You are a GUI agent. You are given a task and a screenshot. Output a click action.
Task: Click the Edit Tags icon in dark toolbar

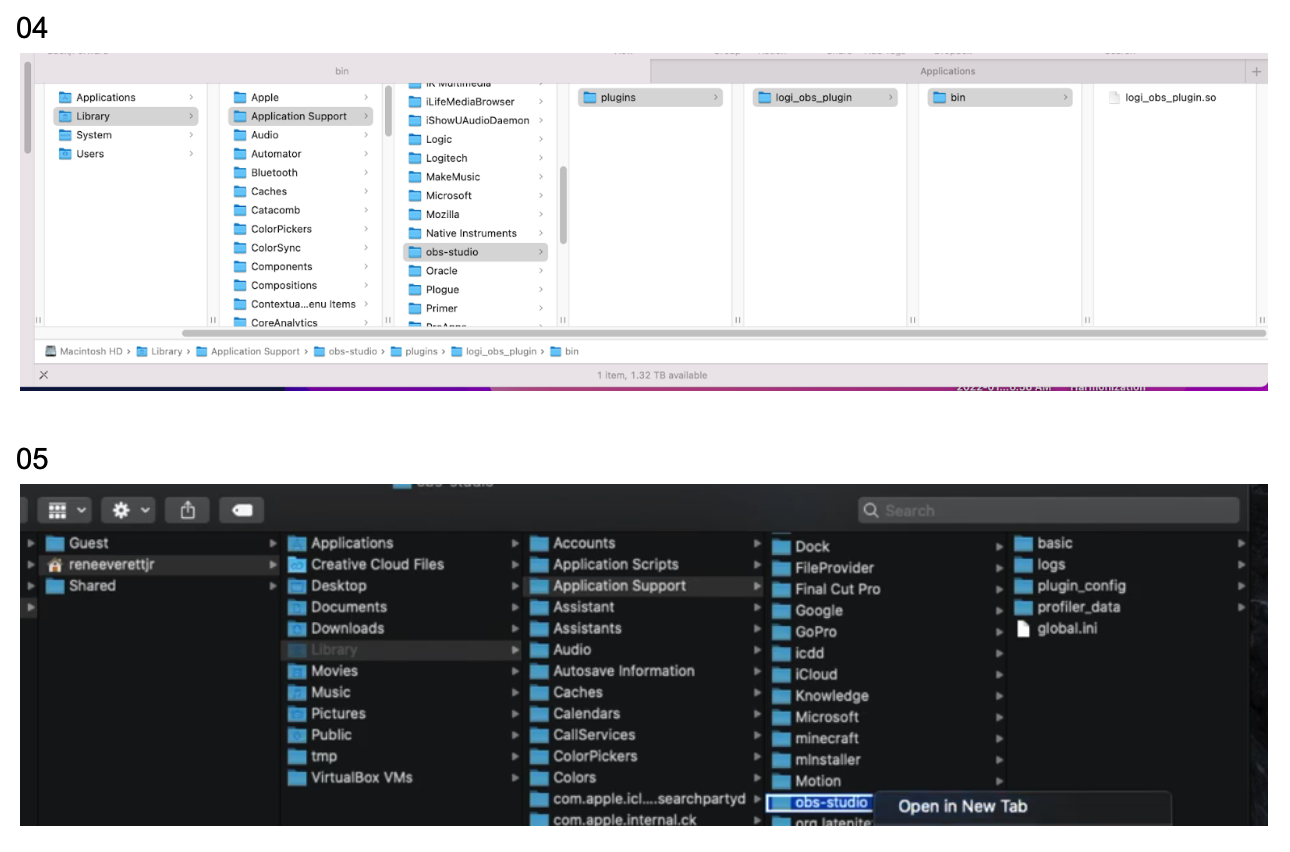tap(243, 510)
